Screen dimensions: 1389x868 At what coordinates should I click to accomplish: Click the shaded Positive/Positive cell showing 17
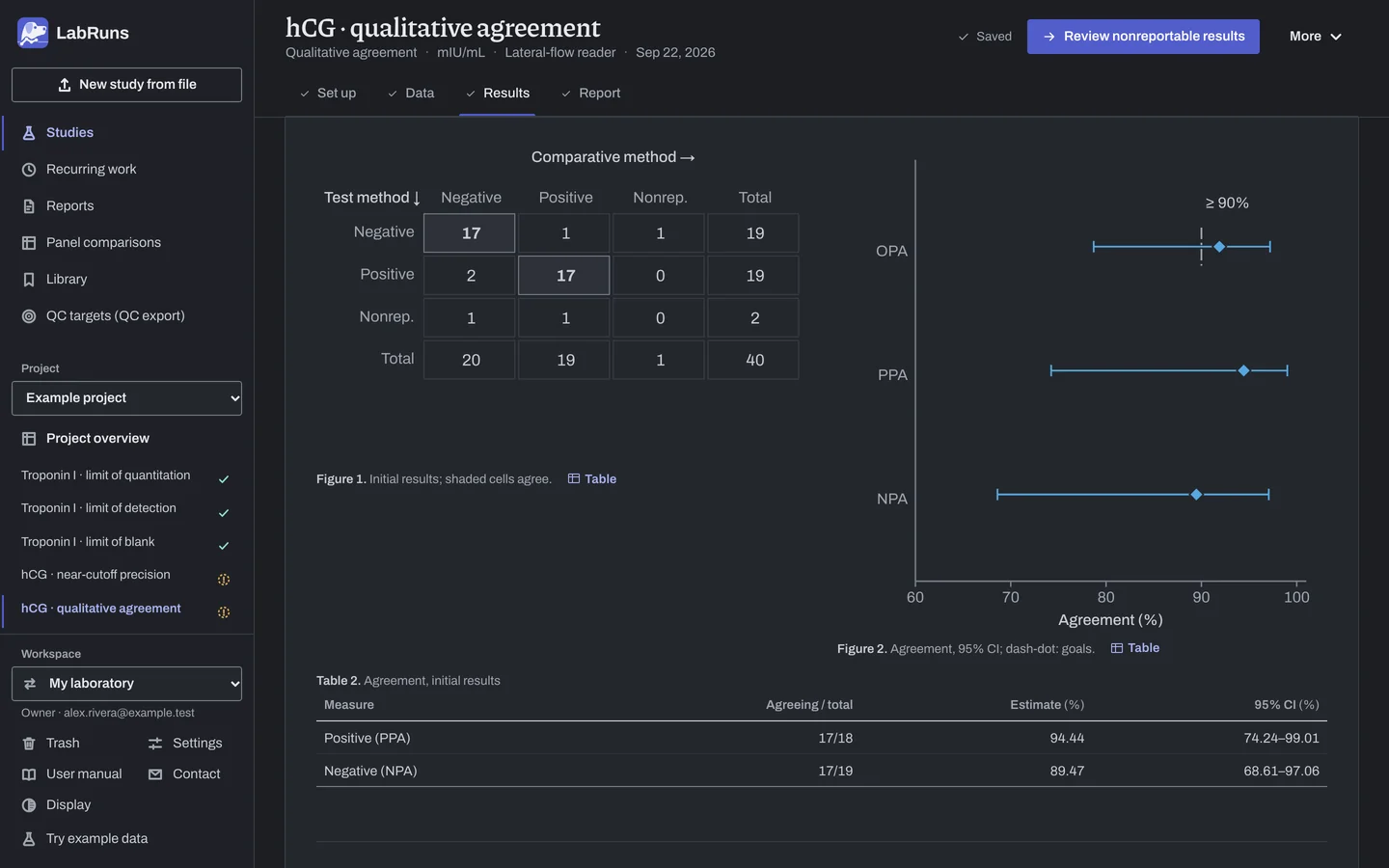click(564, 276)
